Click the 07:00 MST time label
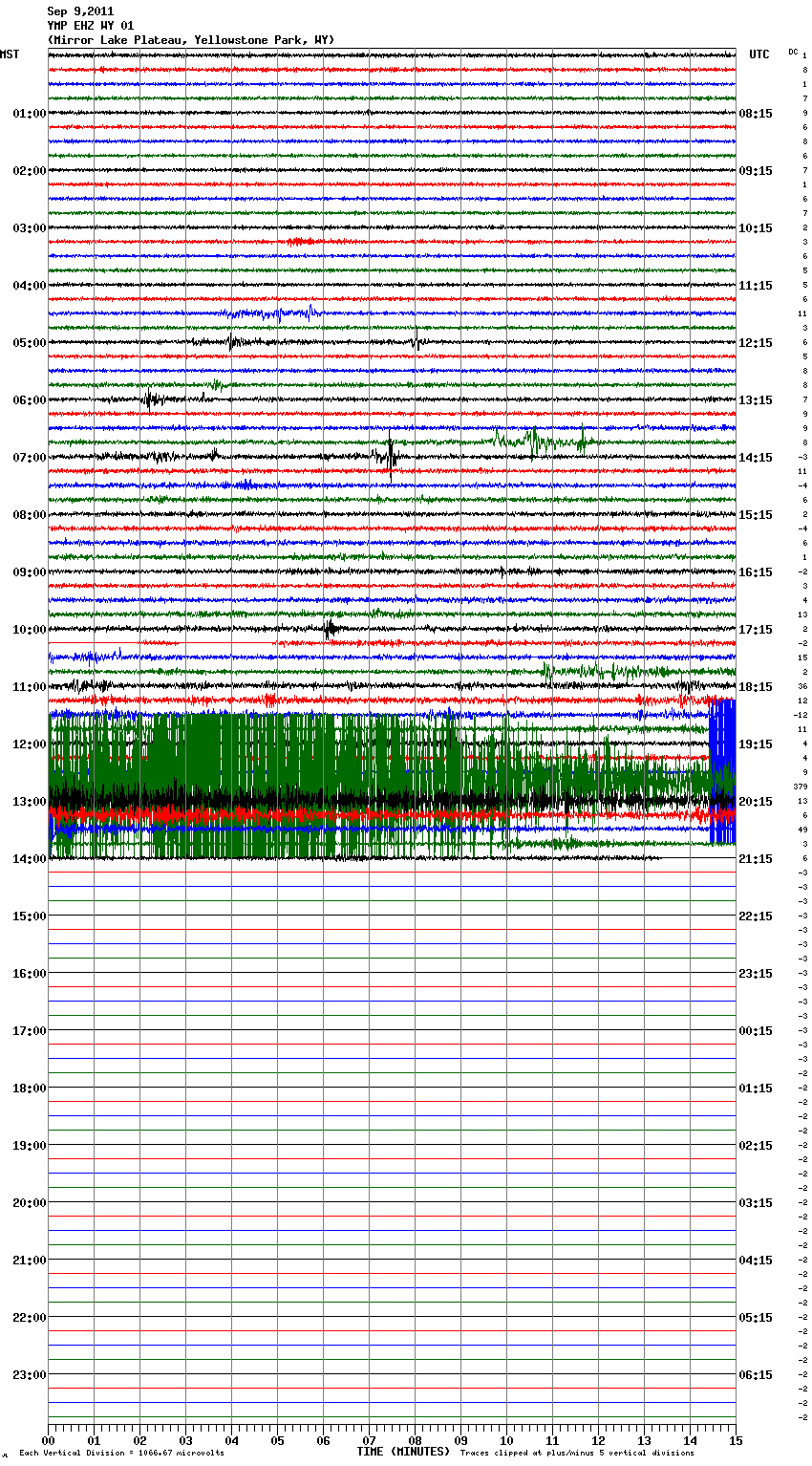The height and width of the screenshot is (1466, 812). (29, 458)
